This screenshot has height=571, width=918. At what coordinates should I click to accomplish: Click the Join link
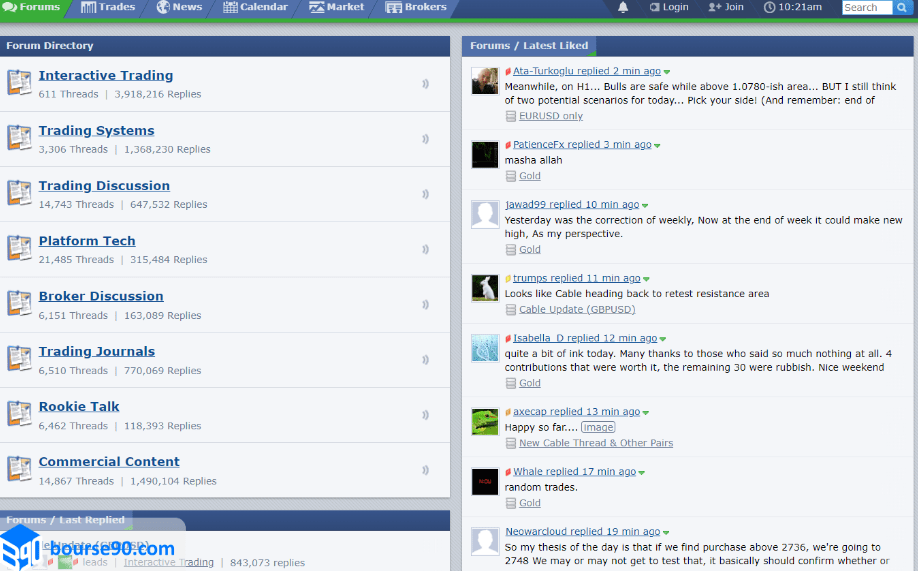click(727, 8)
